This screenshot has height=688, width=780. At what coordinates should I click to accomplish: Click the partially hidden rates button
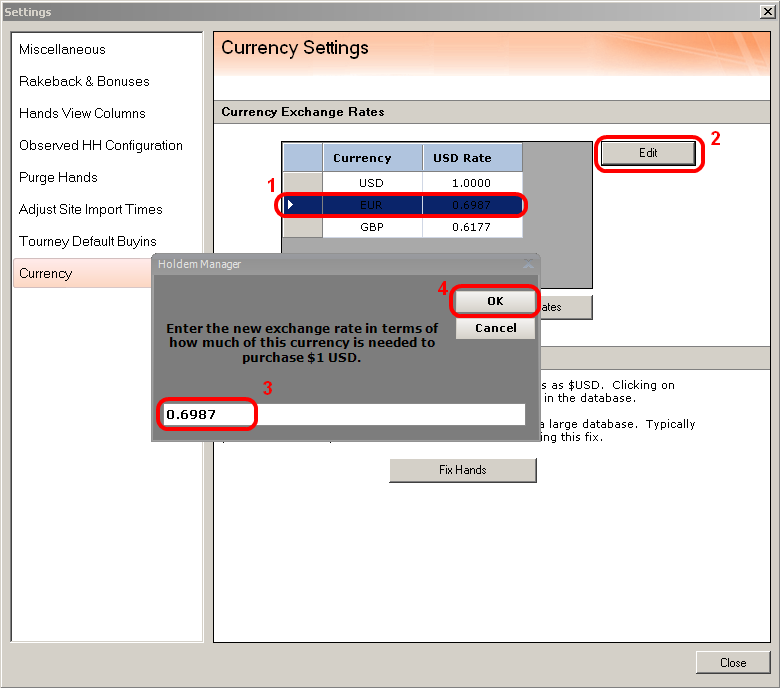point(566,307)
